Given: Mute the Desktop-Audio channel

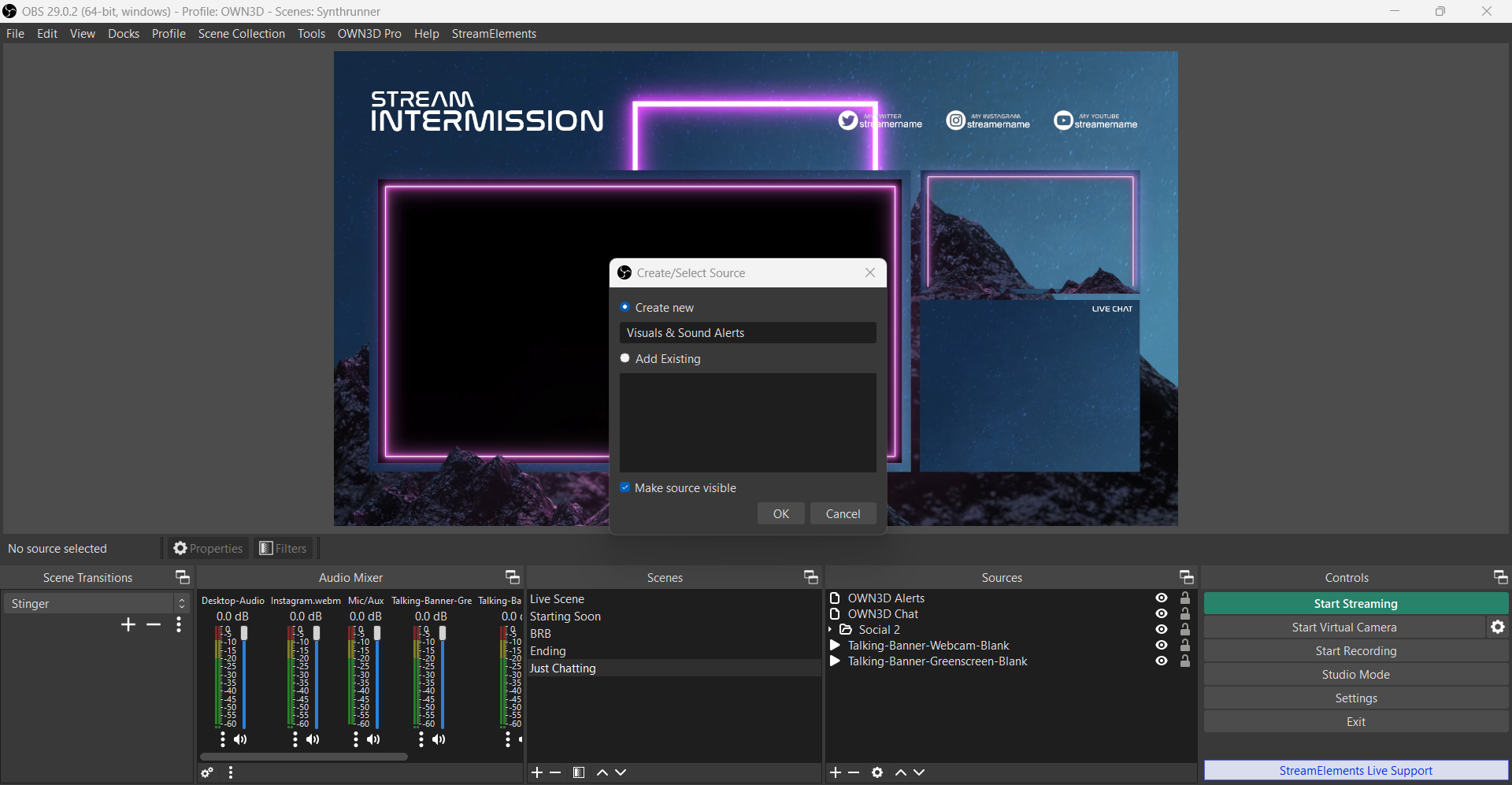Looking at the screenshot, I should (240, 739).
